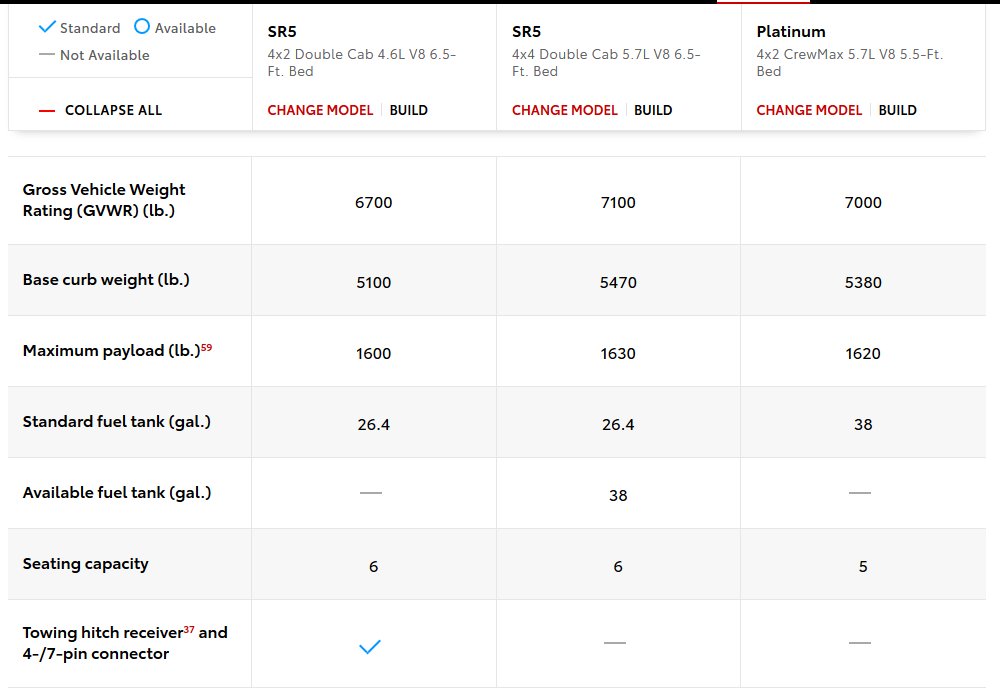The width and height of the screenshot is (1000, 695).
Task: Click the 'Available' legend label
Action: [185, 28]
